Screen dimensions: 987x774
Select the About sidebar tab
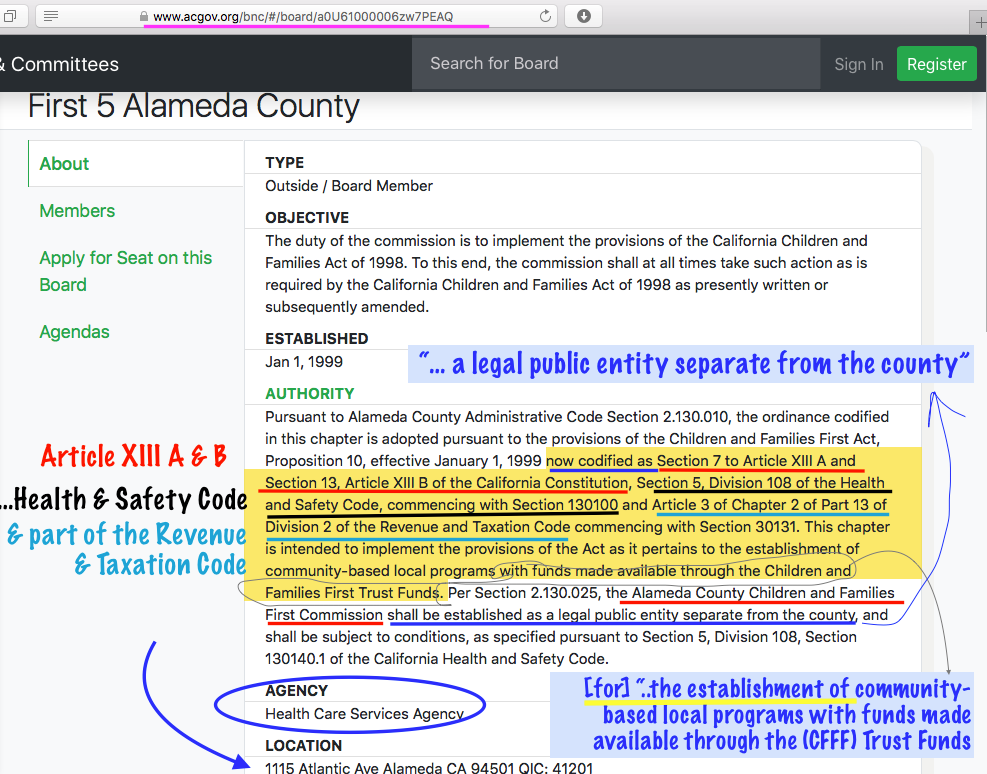tap(64, 164)
